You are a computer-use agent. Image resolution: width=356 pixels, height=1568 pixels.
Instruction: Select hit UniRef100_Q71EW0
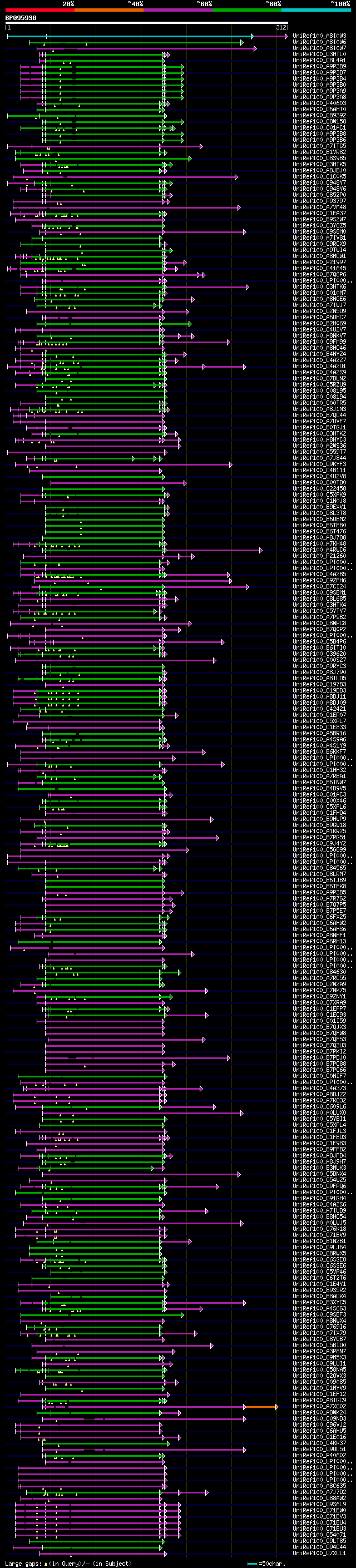319,1510
